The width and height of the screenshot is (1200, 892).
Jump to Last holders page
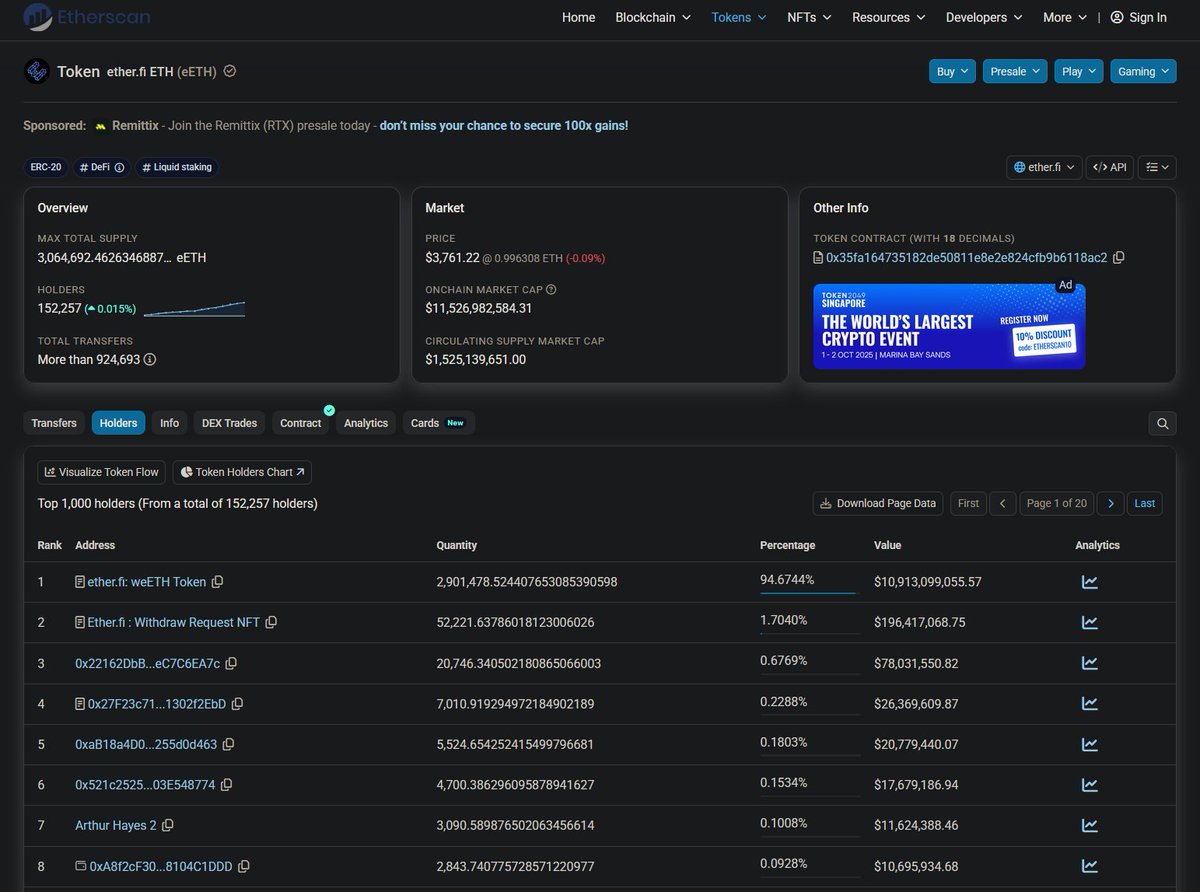[x=1145, y=503]
